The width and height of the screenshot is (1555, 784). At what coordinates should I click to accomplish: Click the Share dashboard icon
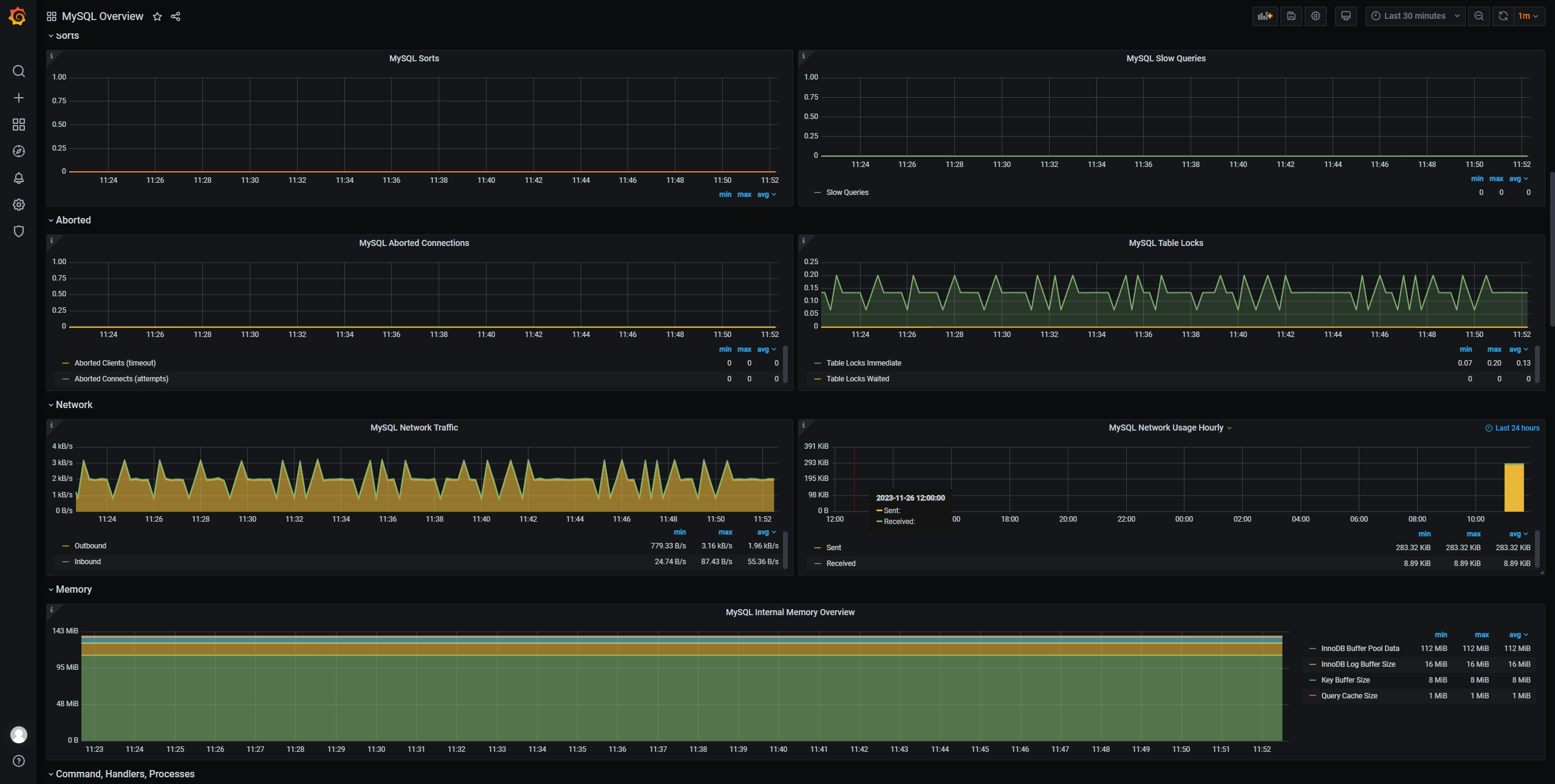pos(176,16)
